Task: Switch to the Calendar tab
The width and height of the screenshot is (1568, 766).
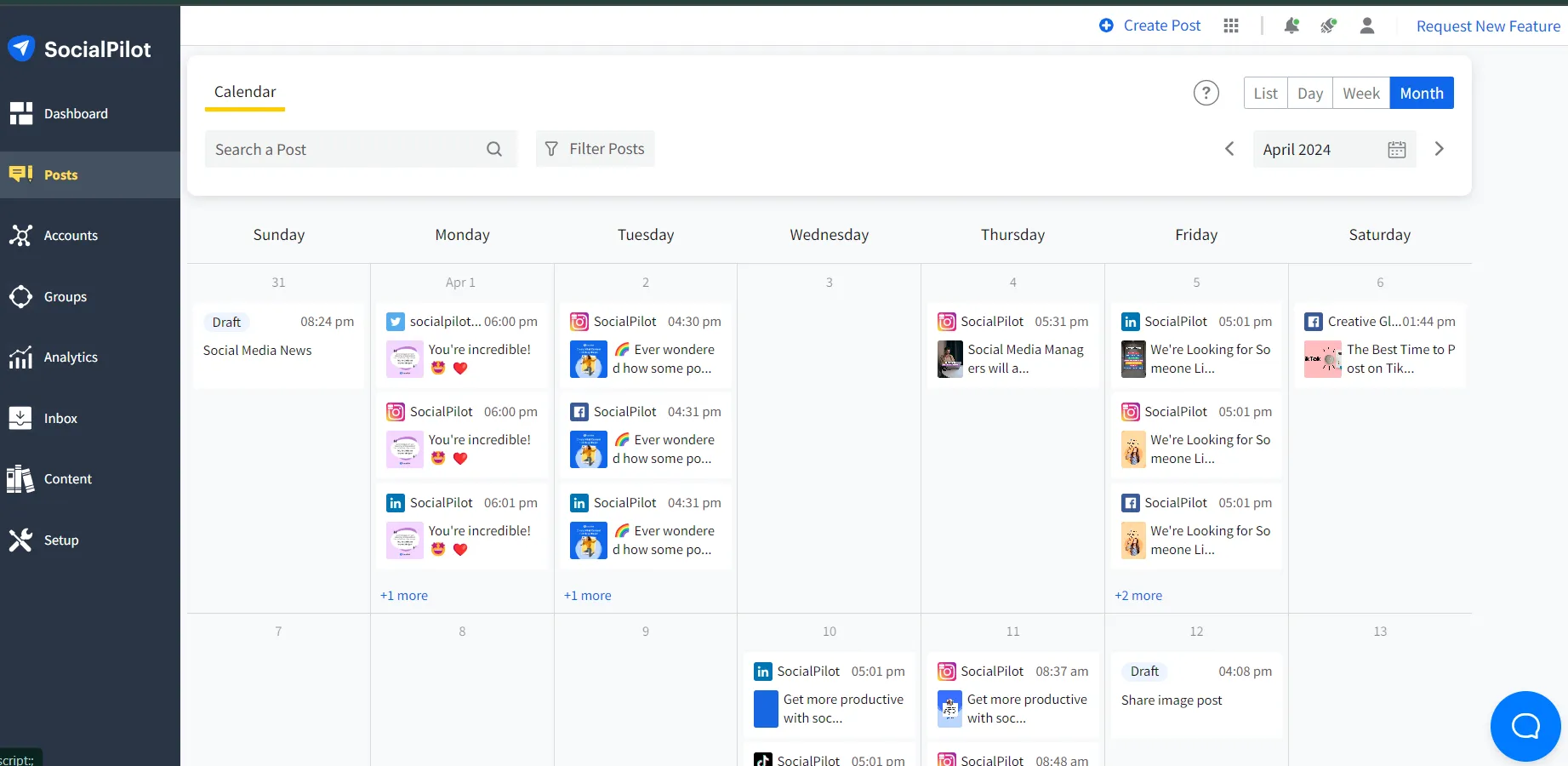Action: (x=244, y=92)
